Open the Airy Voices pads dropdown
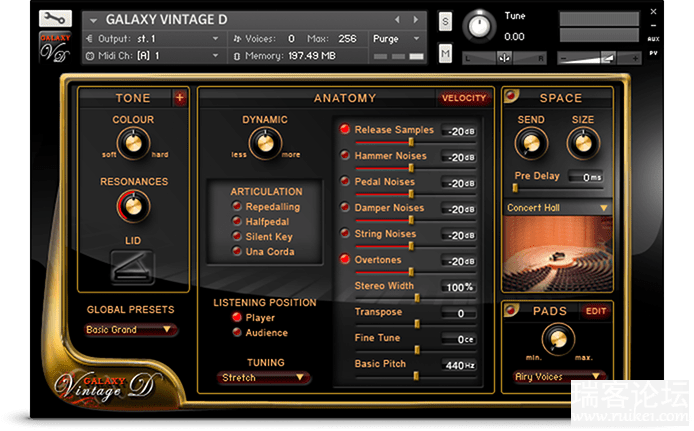This screenshot has height=431, width=694. point(559,377)
